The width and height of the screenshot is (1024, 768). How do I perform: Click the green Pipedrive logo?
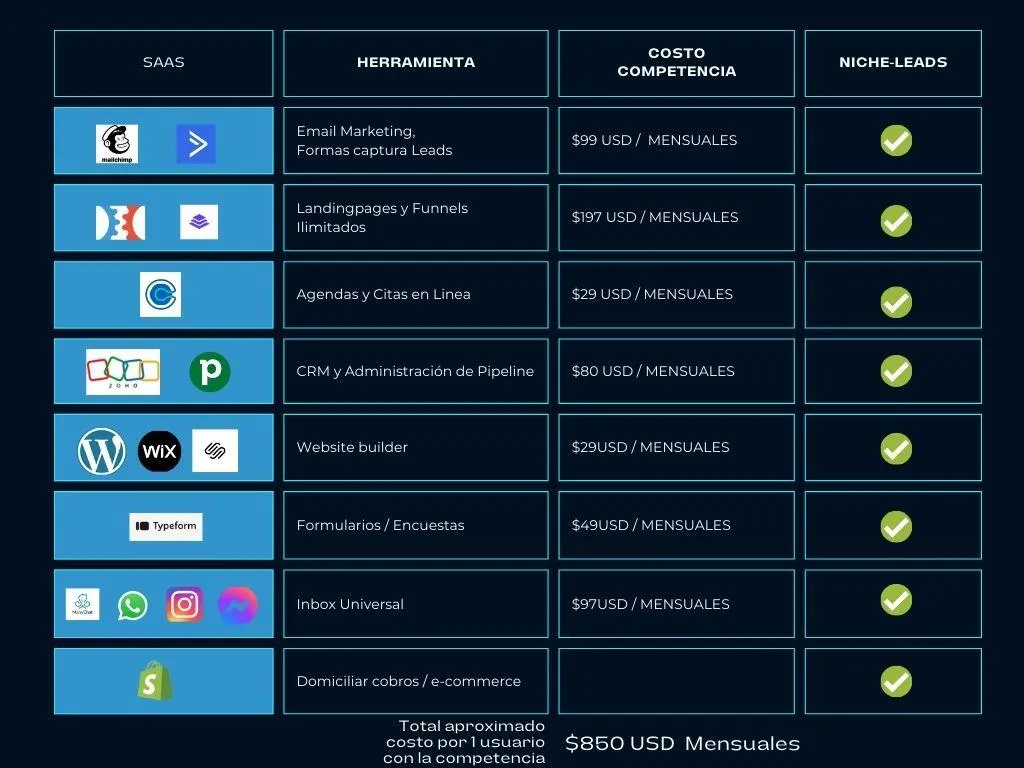tap(210, 372)
